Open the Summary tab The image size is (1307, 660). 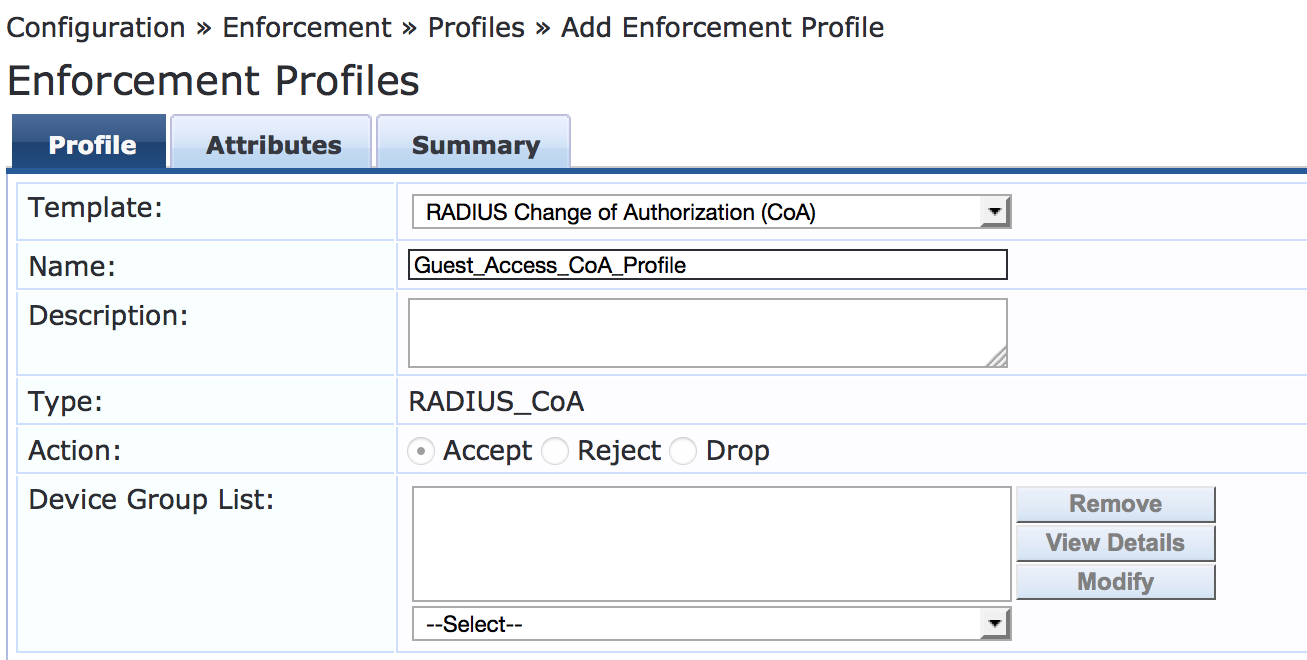point(475,145)
